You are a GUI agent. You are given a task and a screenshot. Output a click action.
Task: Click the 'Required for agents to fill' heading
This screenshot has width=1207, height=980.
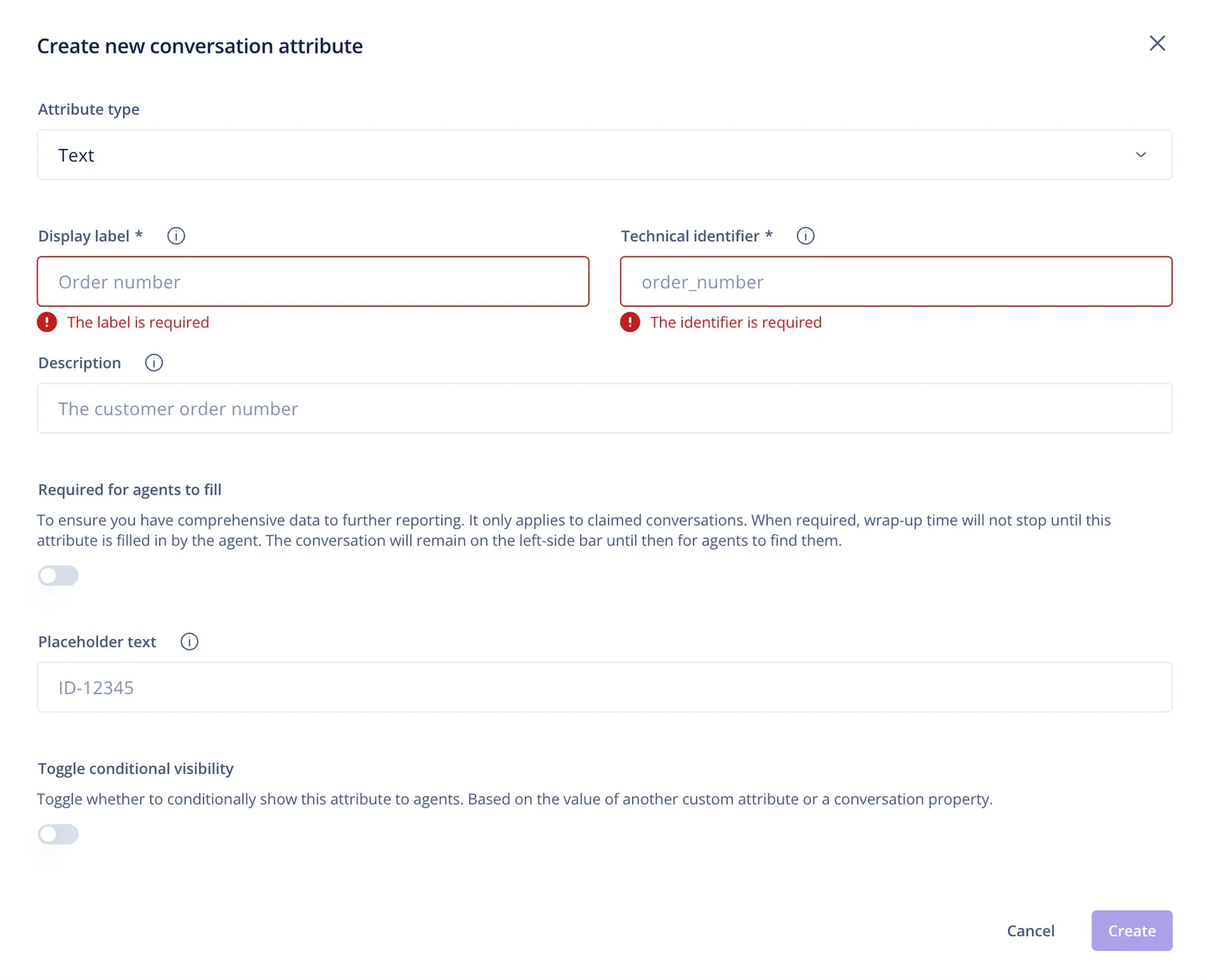[x=130, y=490]
